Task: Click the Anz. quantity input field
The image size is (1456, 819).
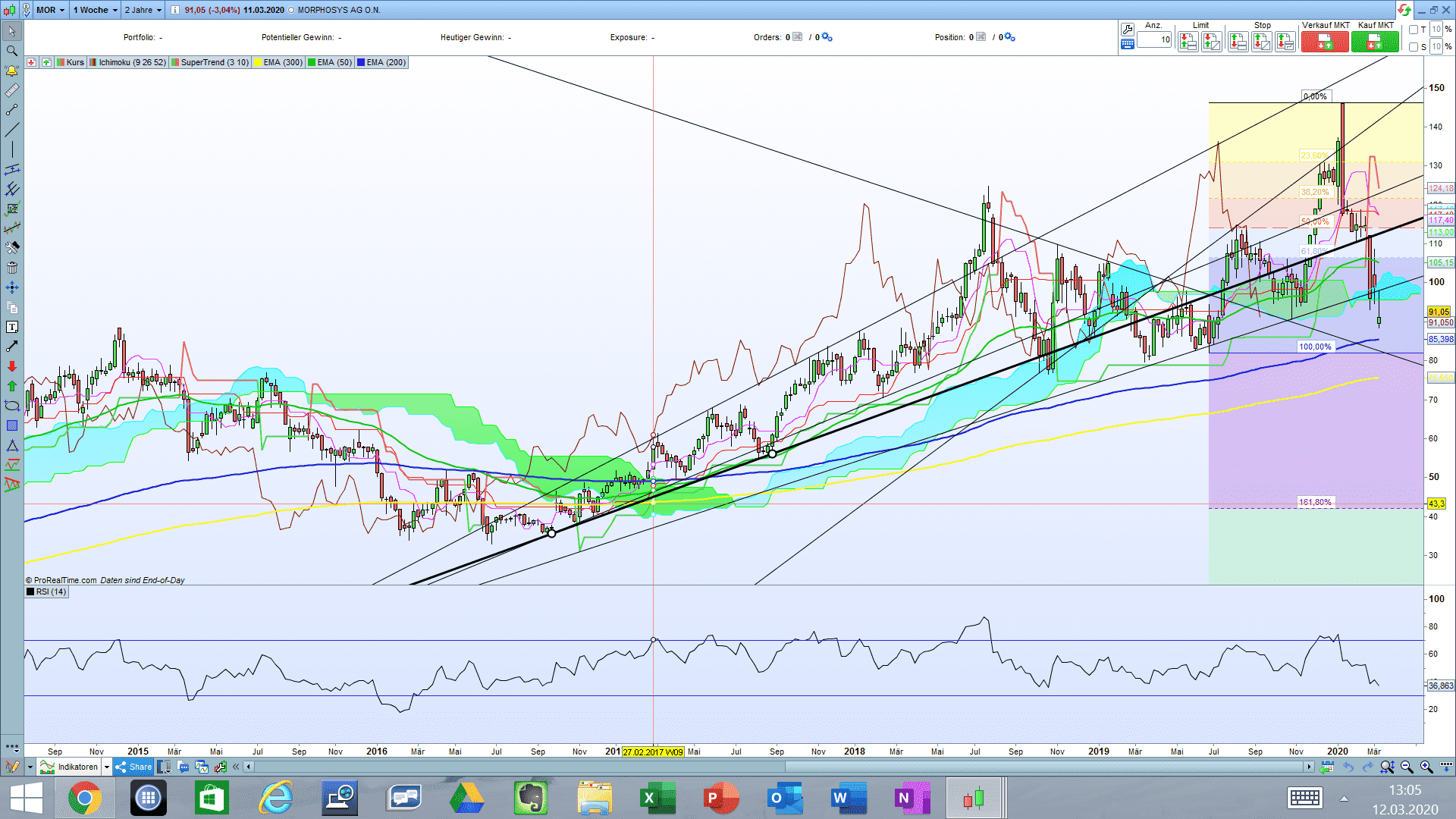Action: coord(1154,39)
